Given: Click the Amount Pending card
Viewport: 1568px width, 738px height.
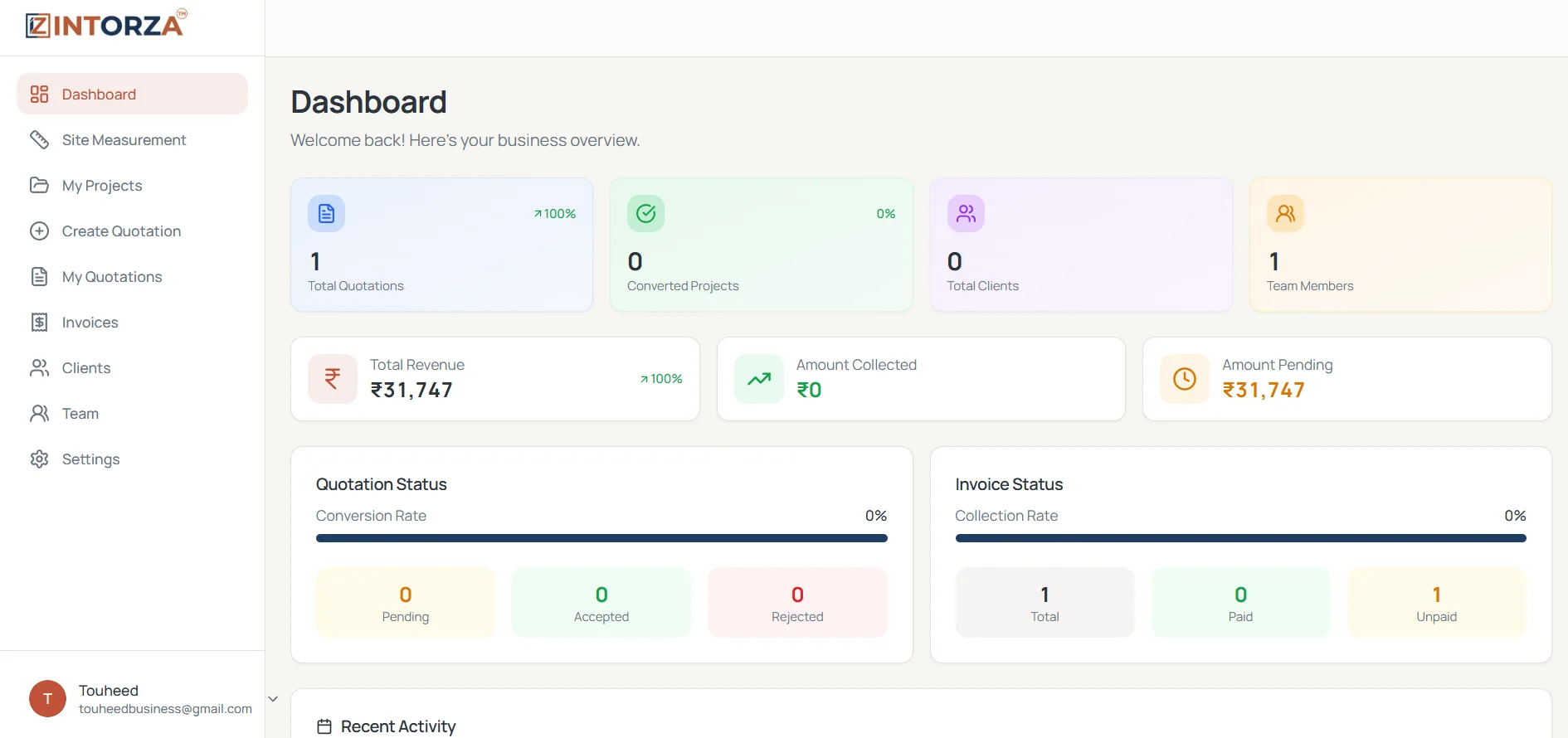Looking at the screenshot, I should point(1347,379).
